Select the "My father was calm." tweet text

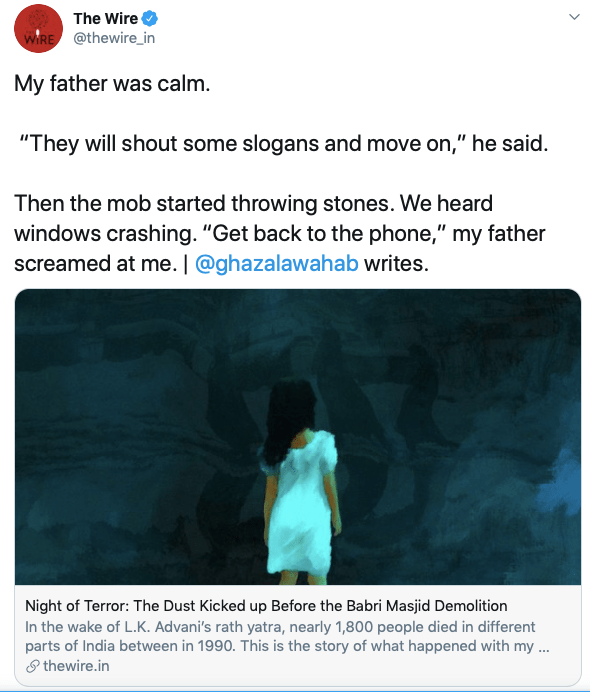click(112, 83)
